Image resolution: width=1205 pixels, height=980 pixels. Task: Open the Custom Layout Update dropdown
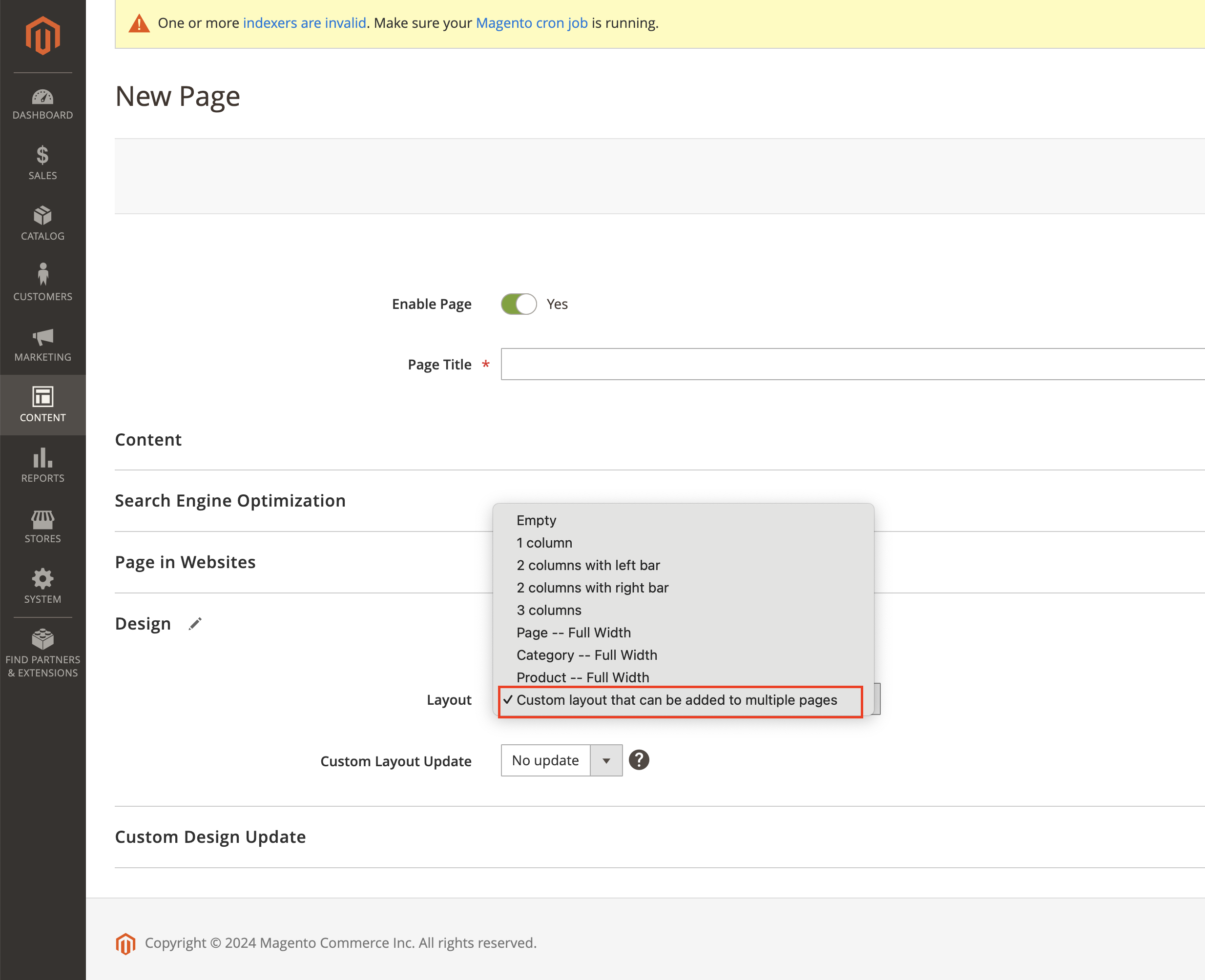click(x=561, y=760)
